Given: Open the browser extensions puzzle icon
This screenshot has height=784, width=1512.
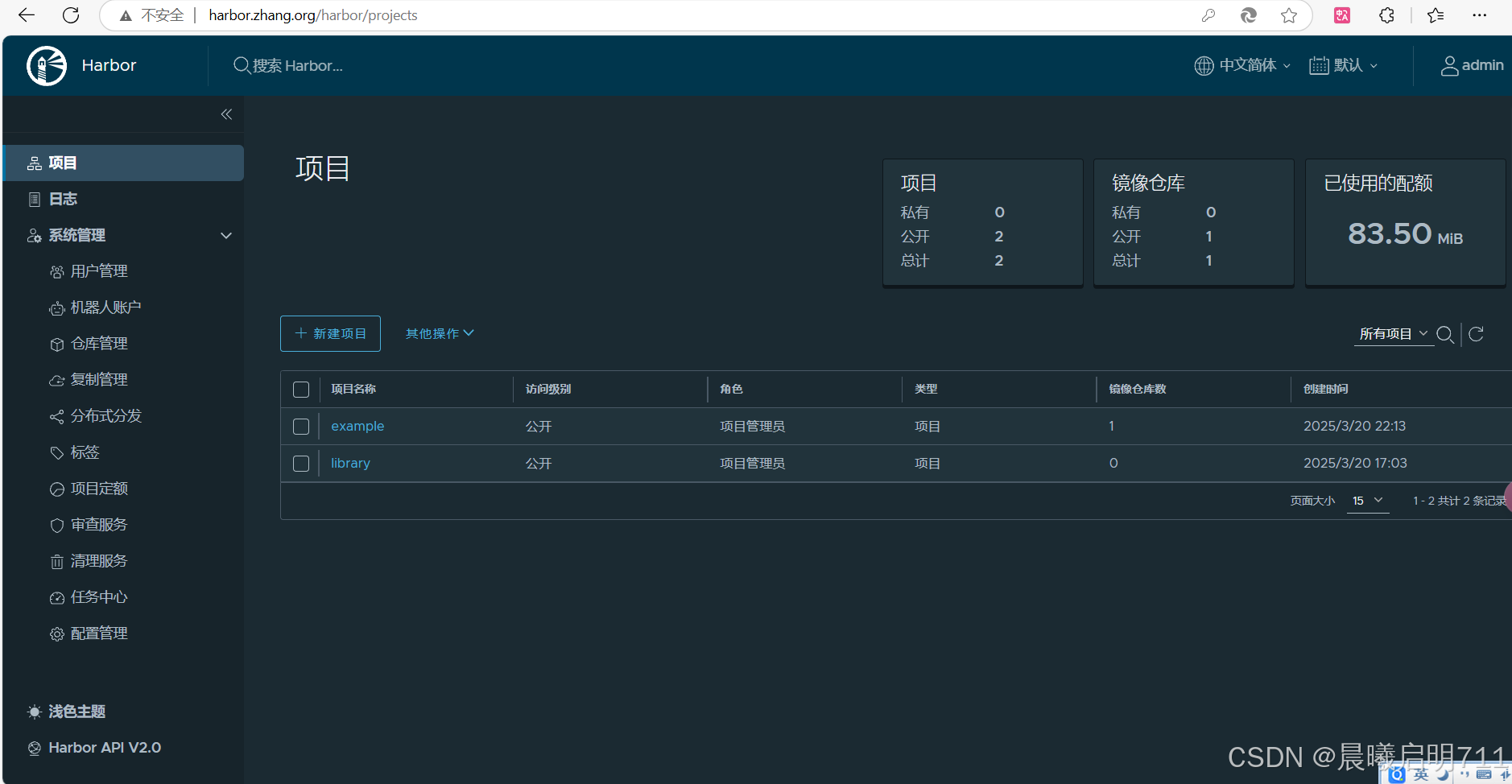Looking at the screenshot, I should point(1386,15).
